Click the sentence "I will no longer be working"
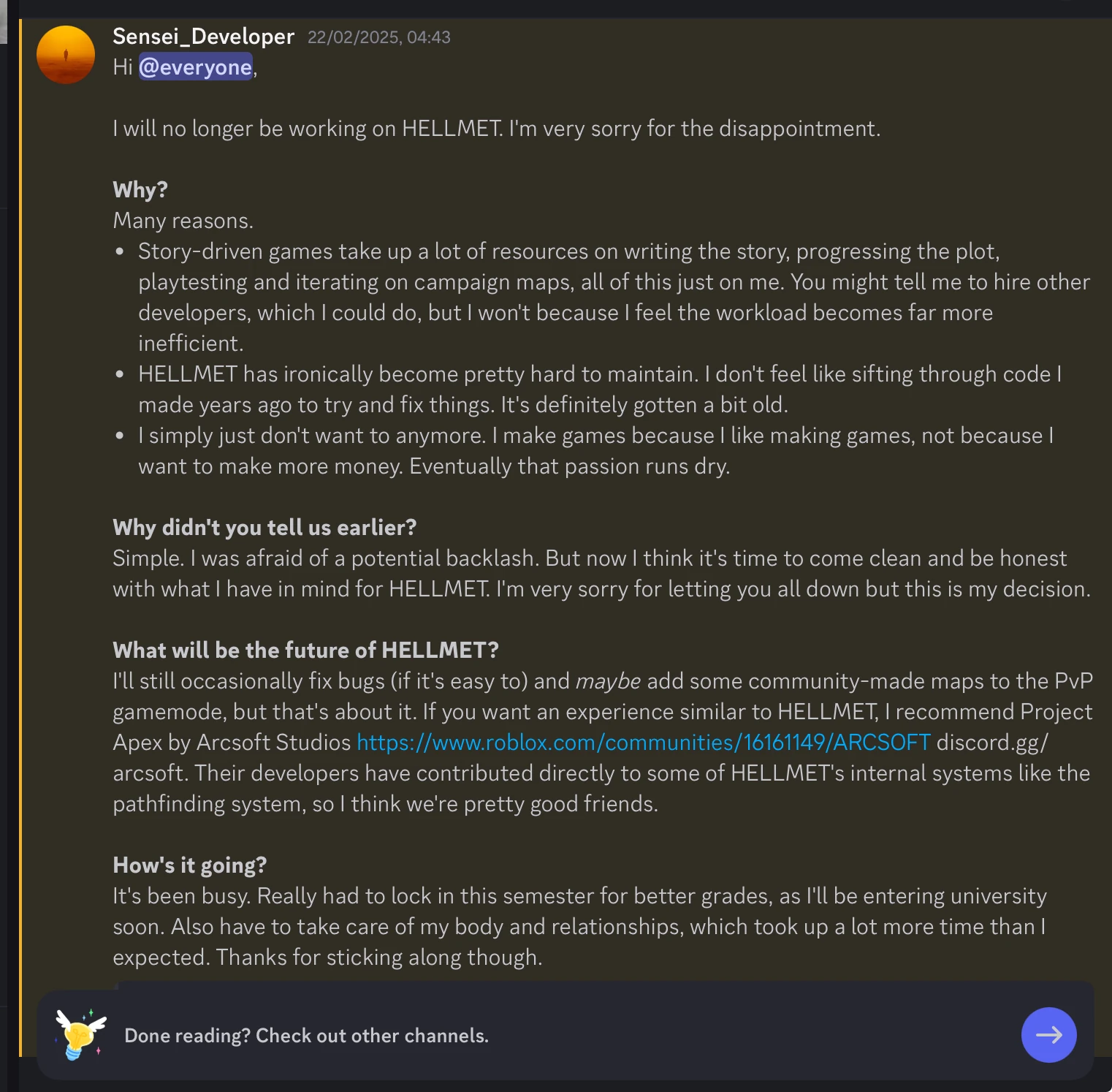 coord(496,129)
